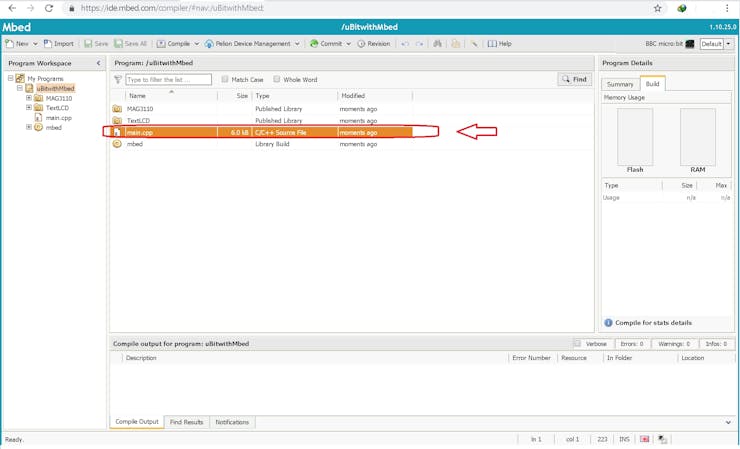Expand the TextLCD tree node

(29, 108)
